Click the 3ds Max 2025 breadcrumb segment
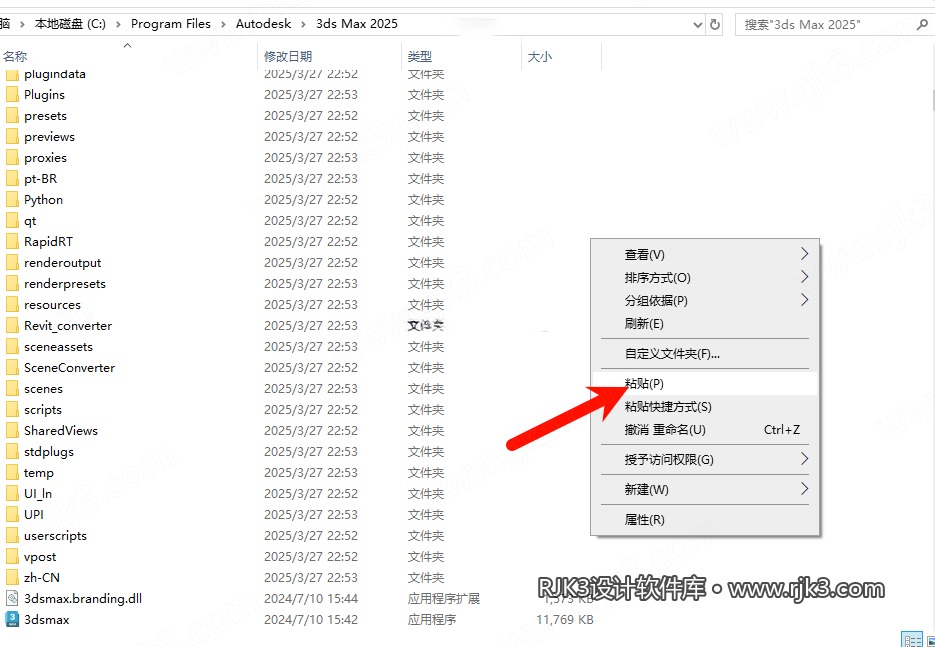Screen dimensions: 935x647 [x=357, y=24]
